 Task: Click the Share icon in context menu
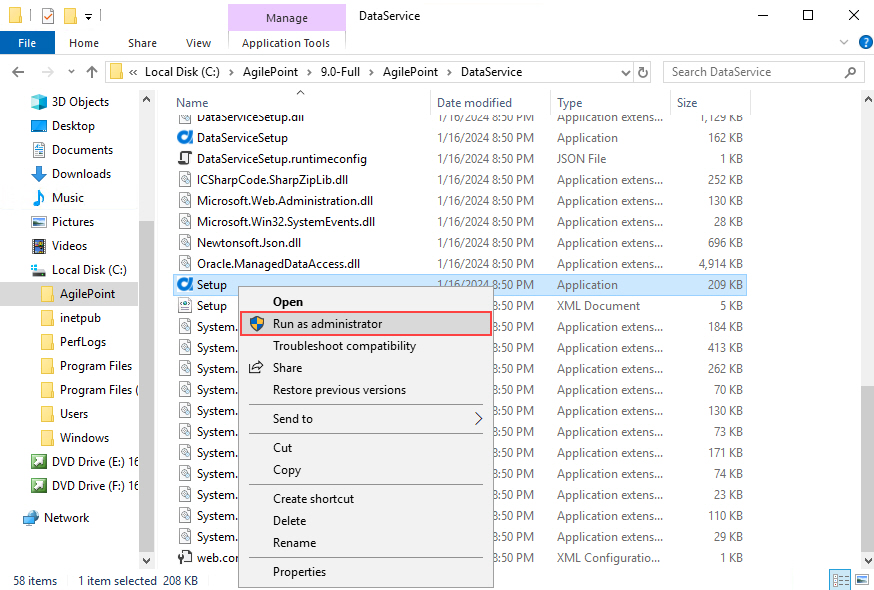(256, 367)
